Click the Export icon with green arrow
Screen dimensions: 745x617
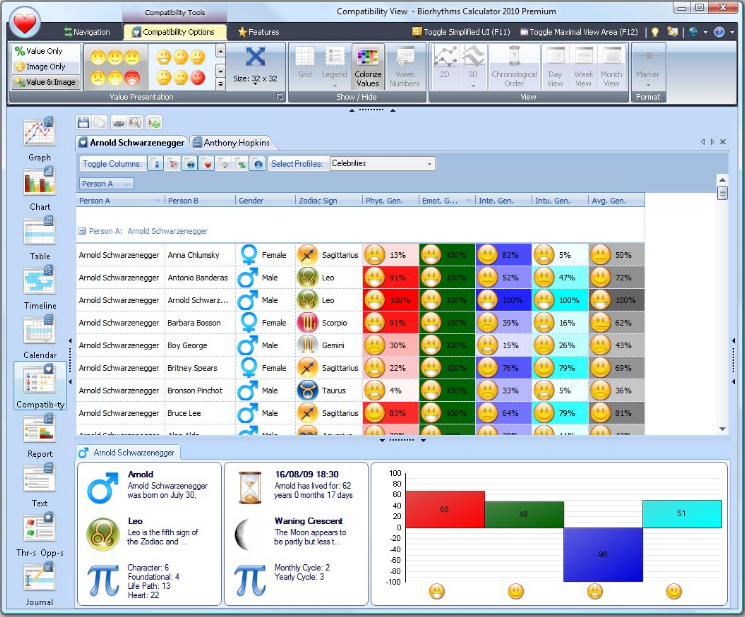coord(153,123)
